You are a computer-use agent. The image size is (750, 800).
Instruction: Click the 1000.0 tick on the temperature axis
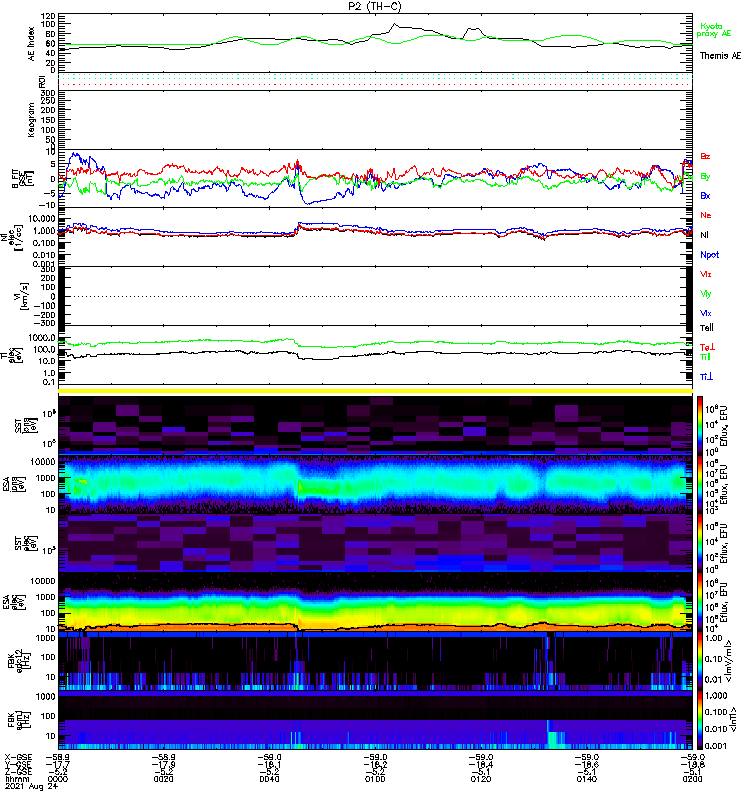pyautogui.click(x=43, y=338)
